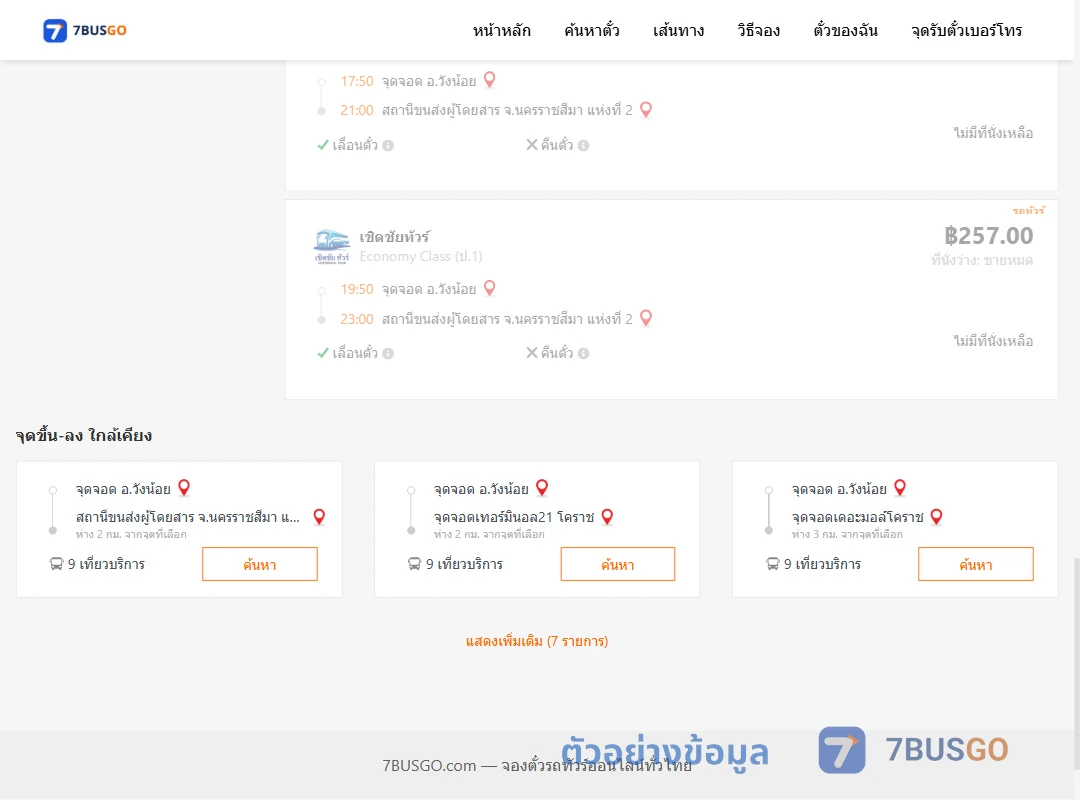Click map pin beside 23:00 Nakhon Ratchasima station
This screenshot has height=800, width=1080.
646,318
